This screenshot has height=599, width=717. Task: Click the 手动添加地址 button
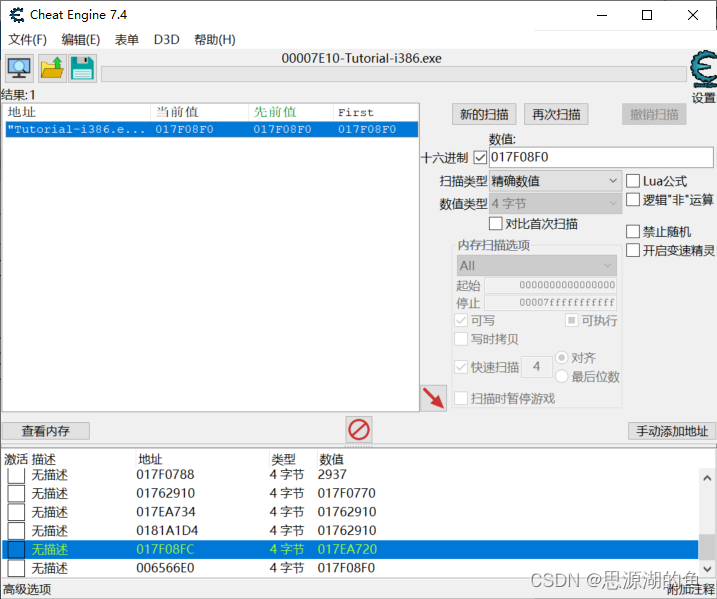[x=672, y=431]
